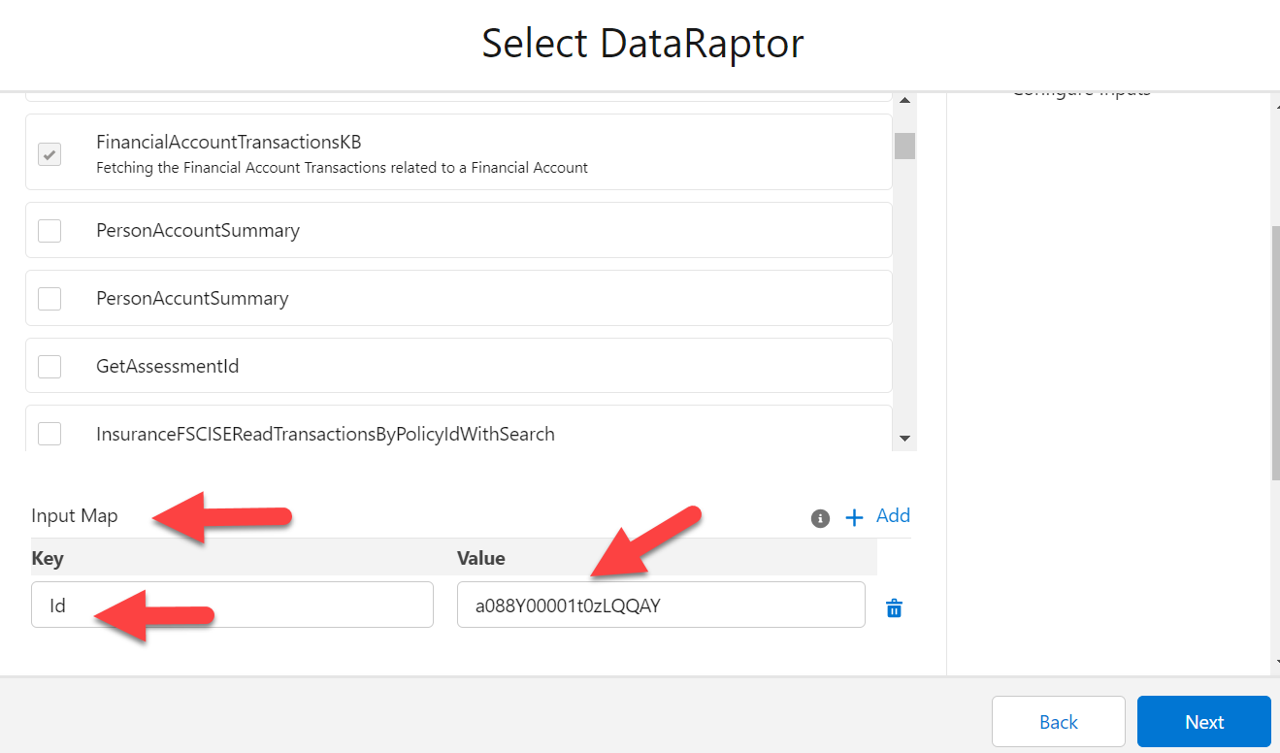Delete the Id input map row
Image resolution: width=1280 pixels, height=753 pixels.
pos(894,607)
